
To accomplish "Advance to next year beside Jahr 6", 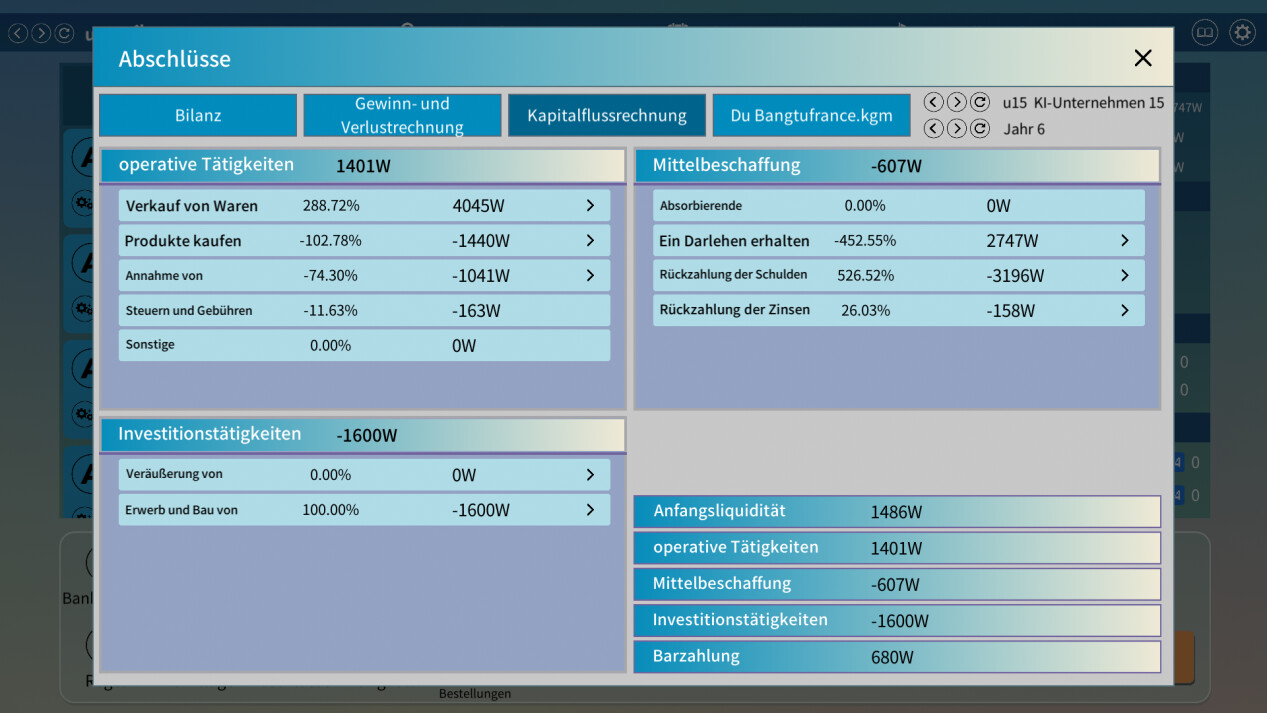I will pos(956,128).
